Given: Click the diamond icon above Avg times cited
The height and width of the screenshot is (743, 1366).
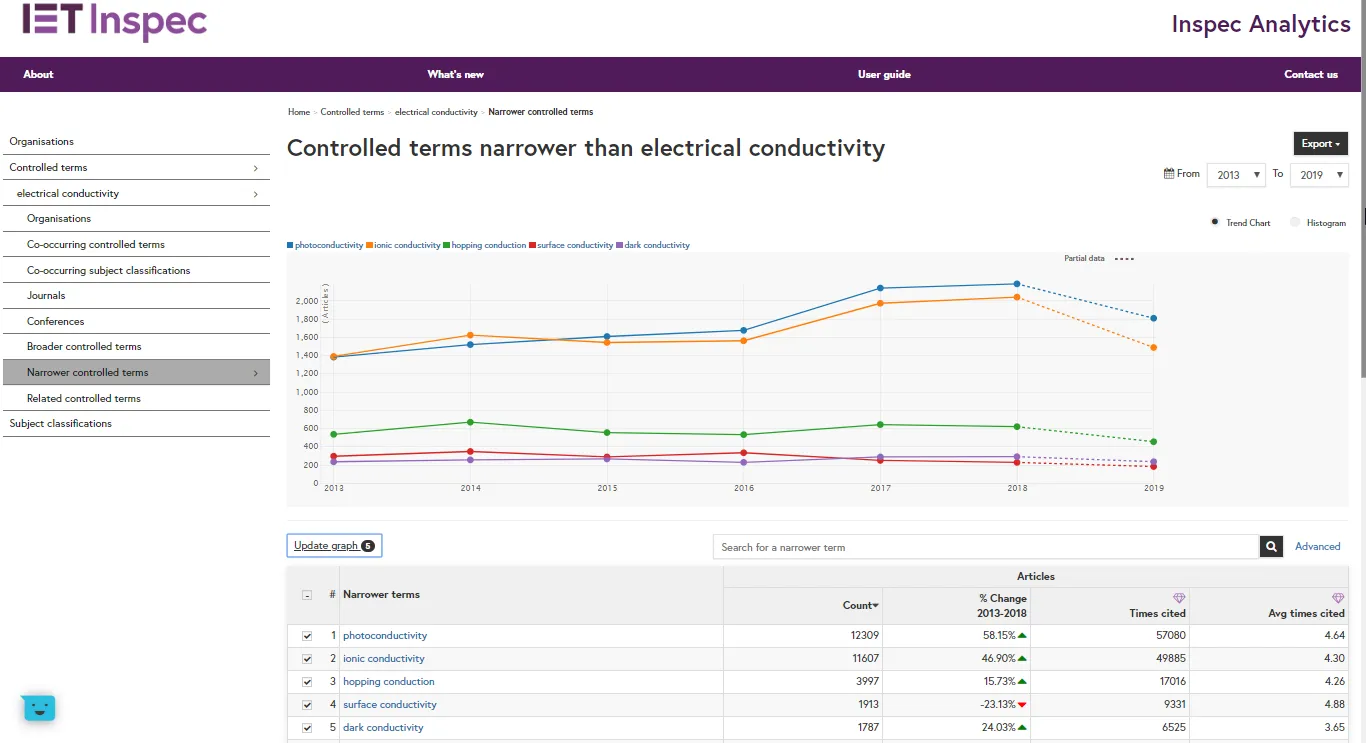Looking at the screenshot, I should [x=1338, y=598].
